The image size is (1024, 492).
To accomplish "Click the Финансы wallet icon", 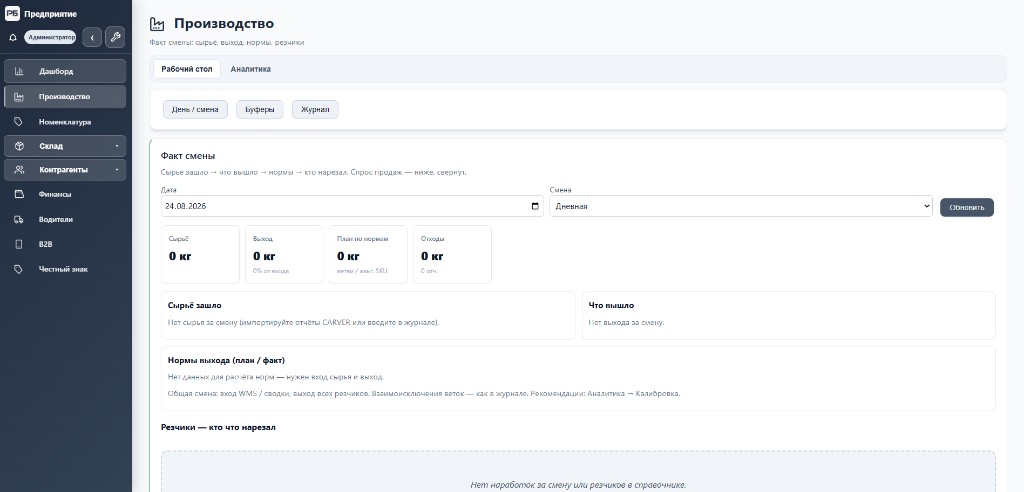I will (x=19, y=194).
